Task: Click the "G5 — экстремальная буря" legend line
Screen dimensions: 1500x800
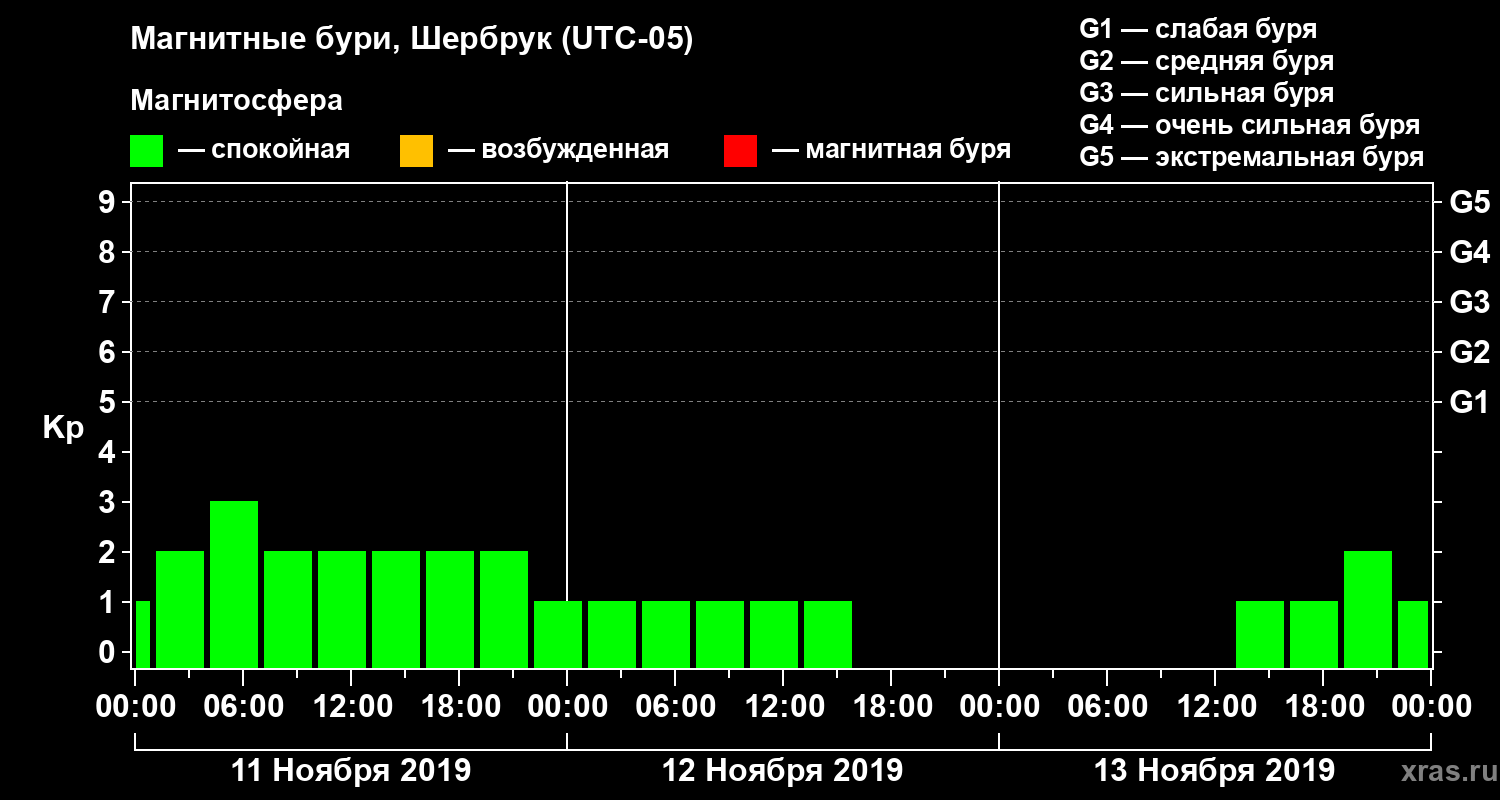Action: [1252, 157]
